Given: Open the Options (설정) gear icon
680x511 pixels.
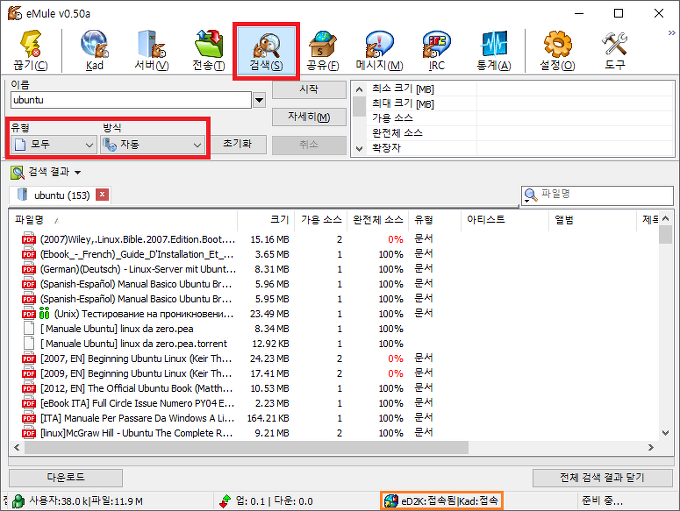Looking at the screenshot, I should (x=557, y=50).
